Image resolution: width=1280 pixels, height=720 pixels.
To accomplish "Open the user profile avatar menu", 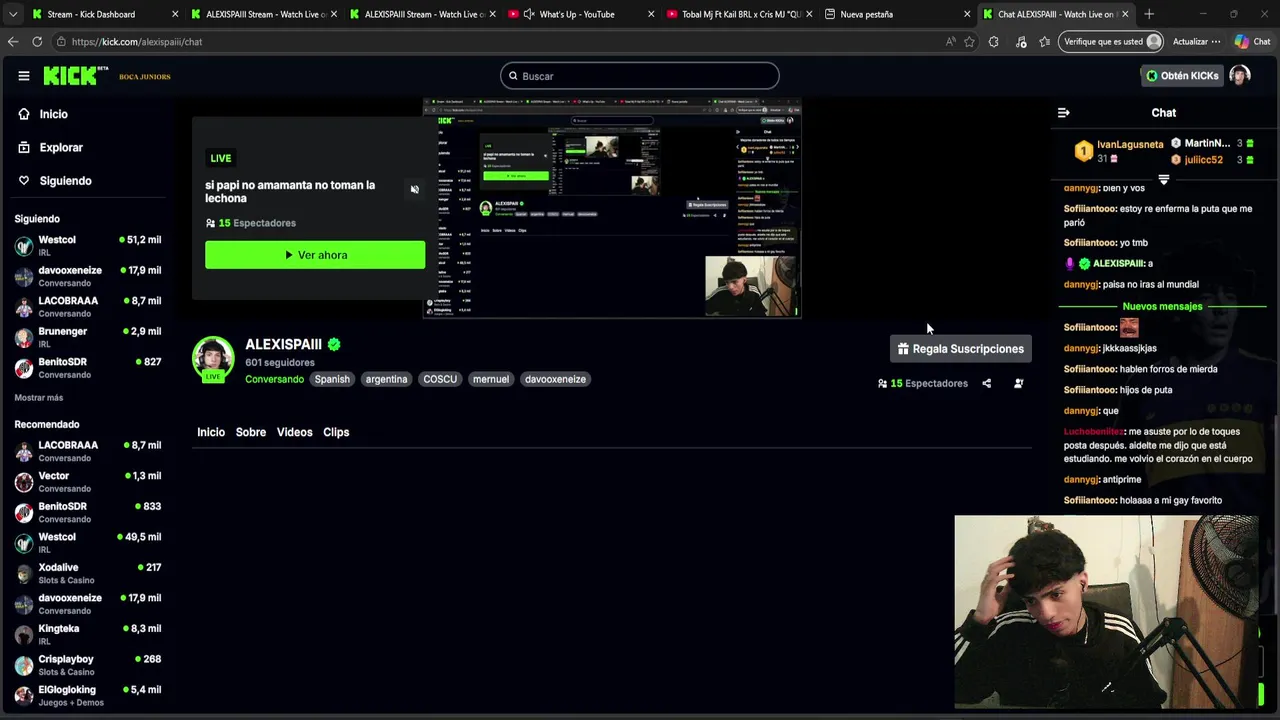I will pyautogui.click(x=1240, y=76).
